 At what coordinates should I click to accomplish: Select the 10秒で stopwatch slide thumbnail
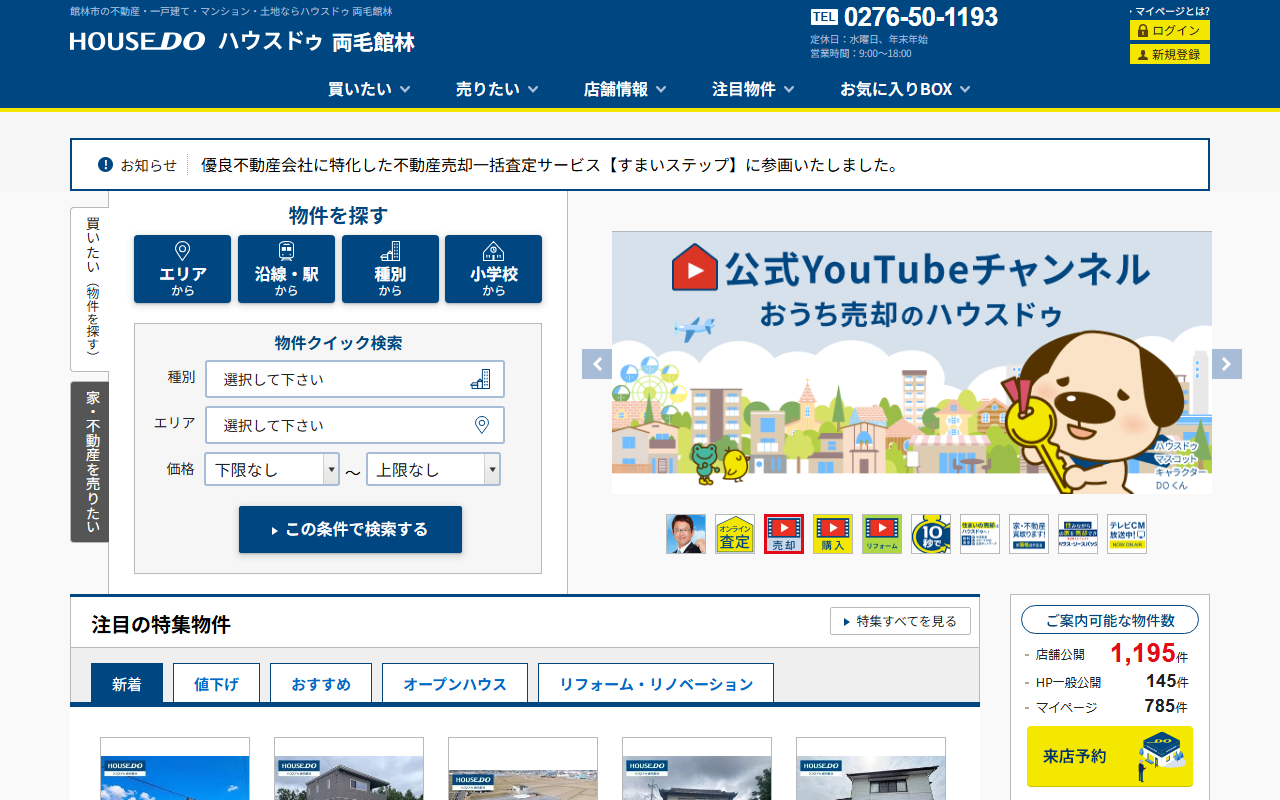931,534
